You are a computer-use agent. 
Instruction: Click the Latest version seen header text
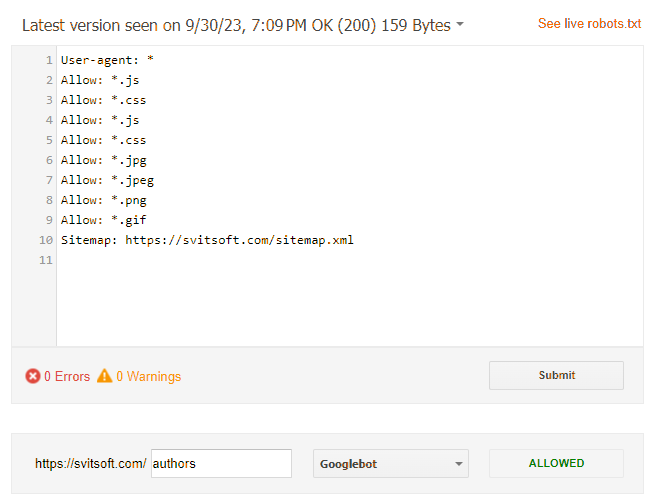(x=236, y=25)
